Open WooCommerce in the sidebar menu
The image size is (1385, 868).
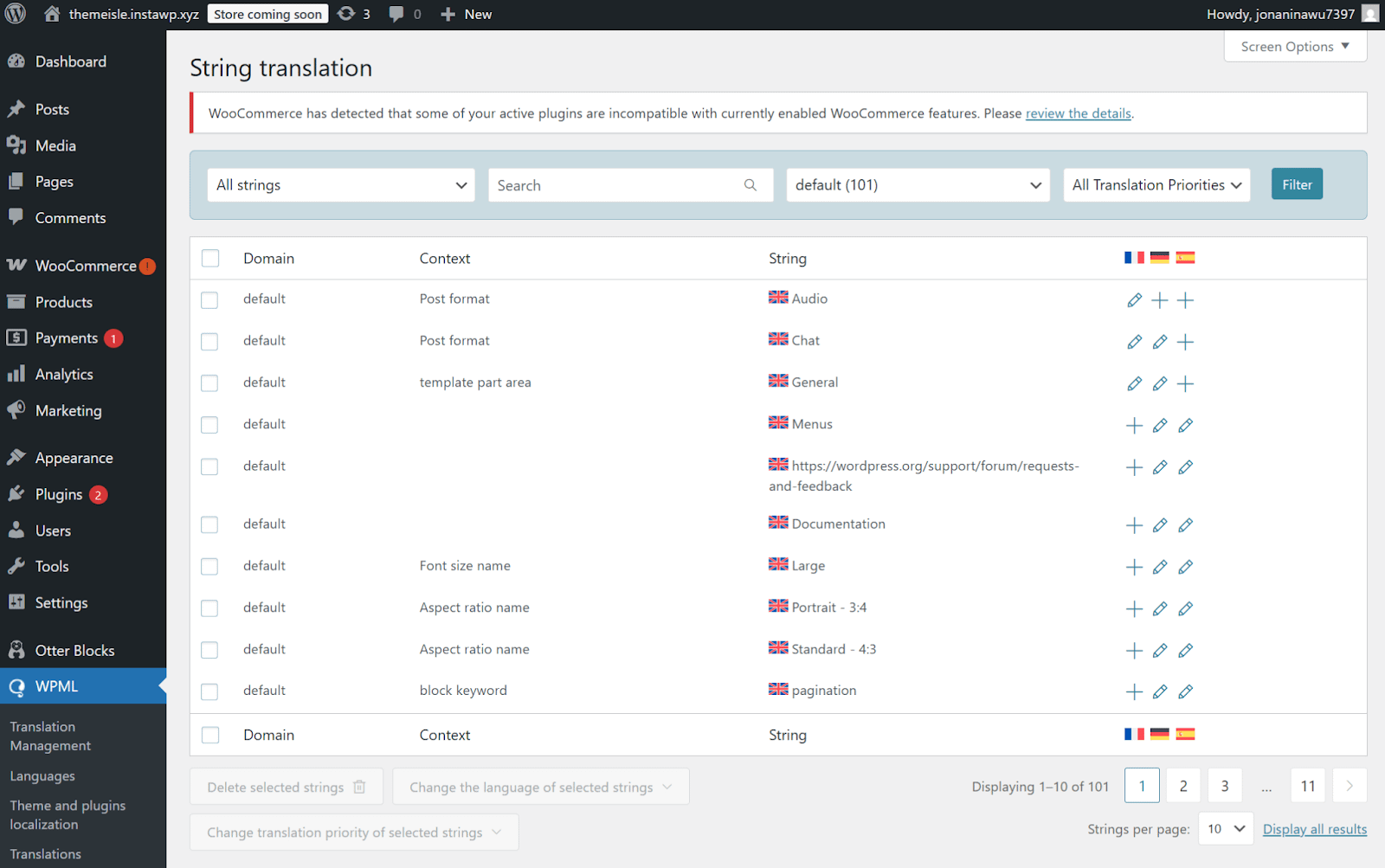pos(85,266)
